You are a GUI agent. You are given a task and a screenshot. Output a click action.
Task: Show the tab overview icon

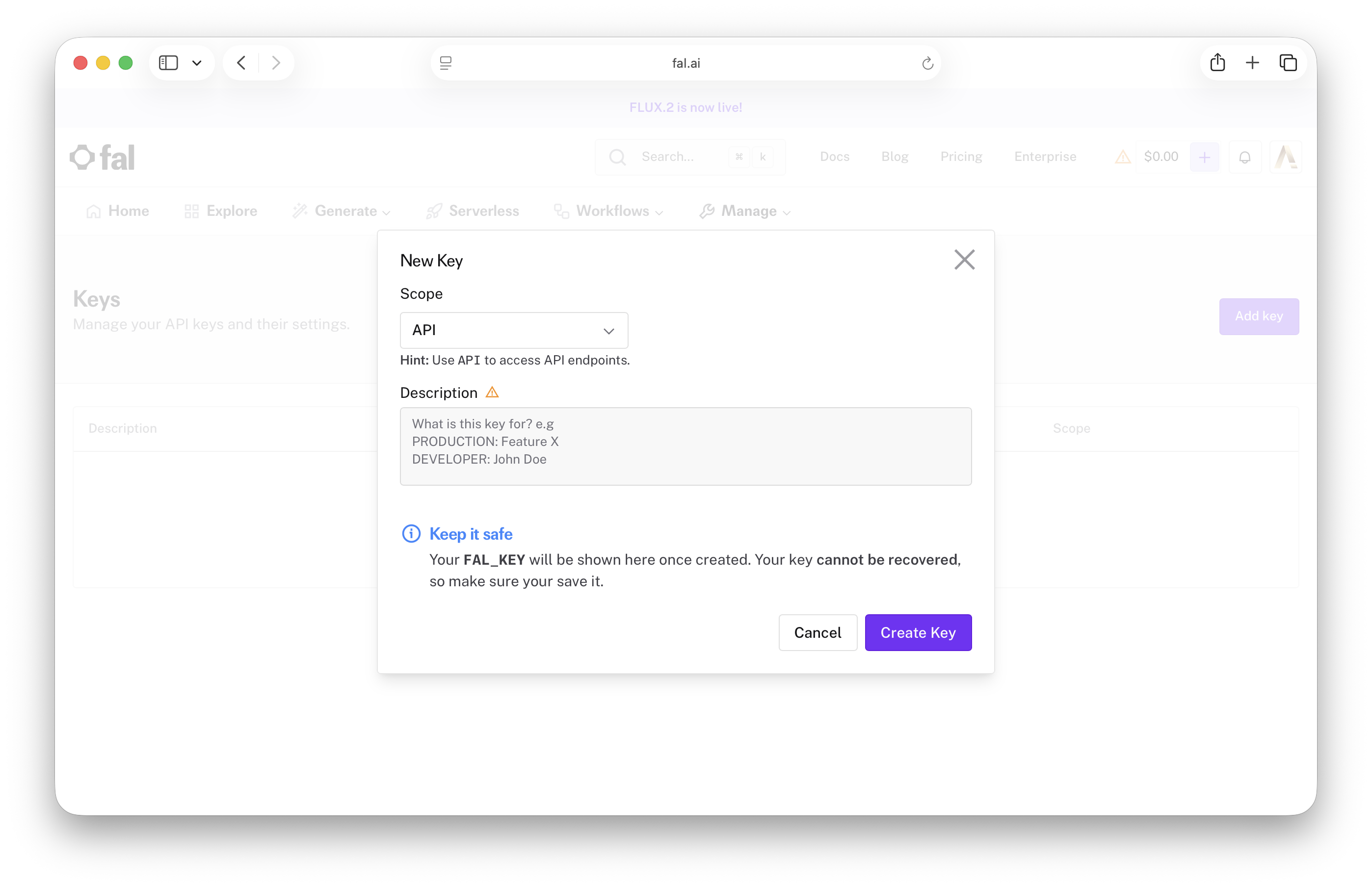1288,63
